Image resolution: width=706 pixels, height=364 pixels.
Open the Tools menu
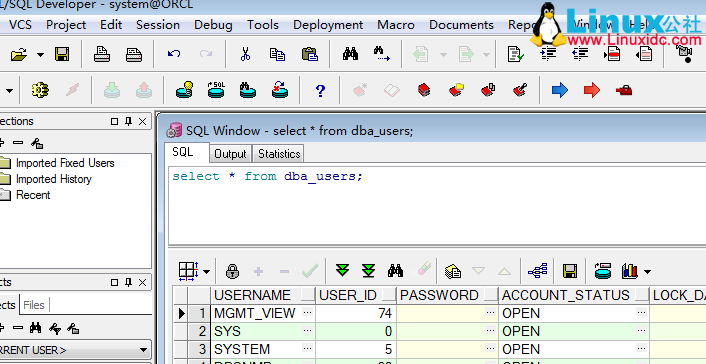click(x=262, y=24)
